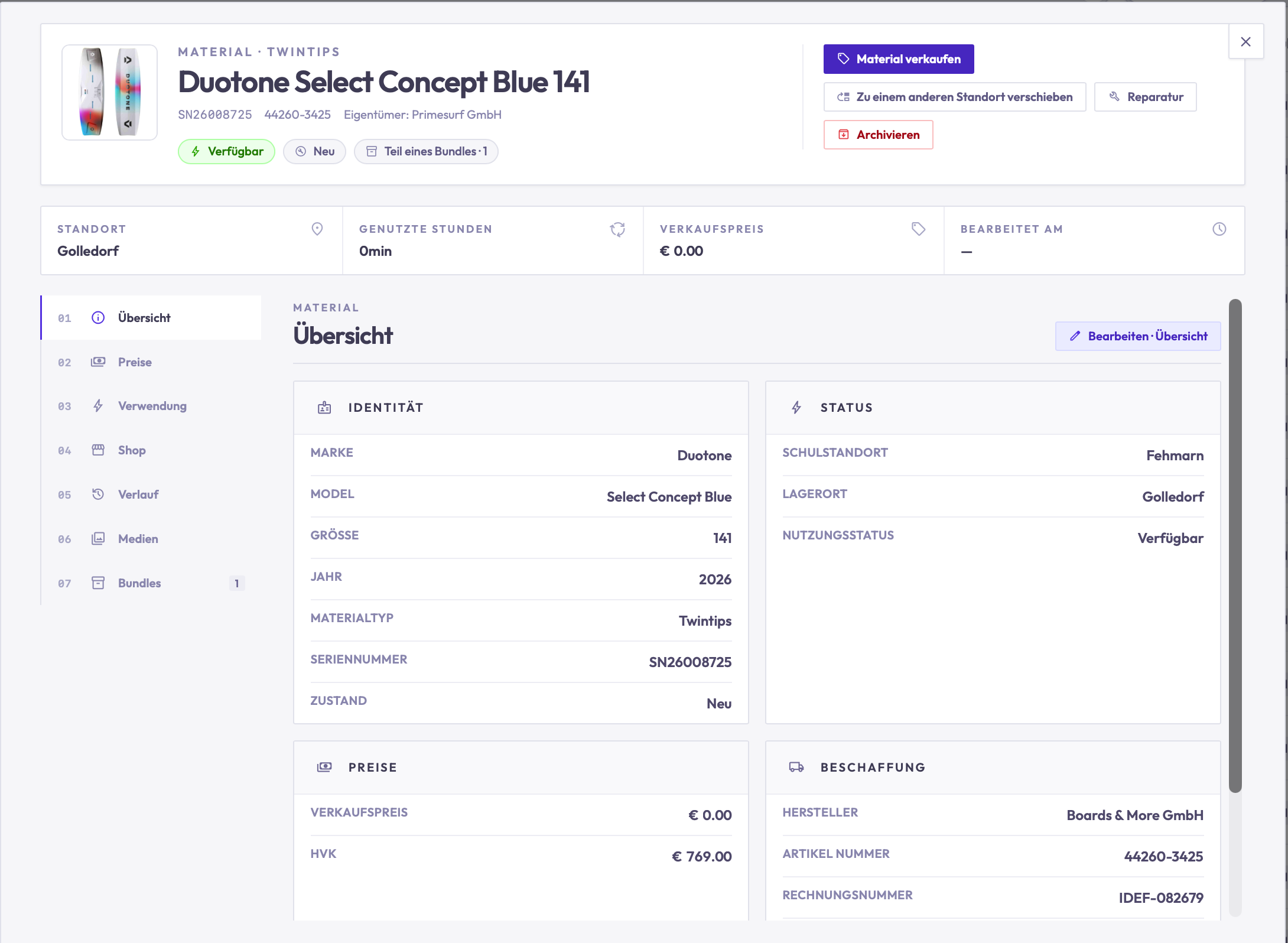Click the lightning icon beside Verwendung tab
This screenshot has height=943, width=1288.
tap(98, 406)
